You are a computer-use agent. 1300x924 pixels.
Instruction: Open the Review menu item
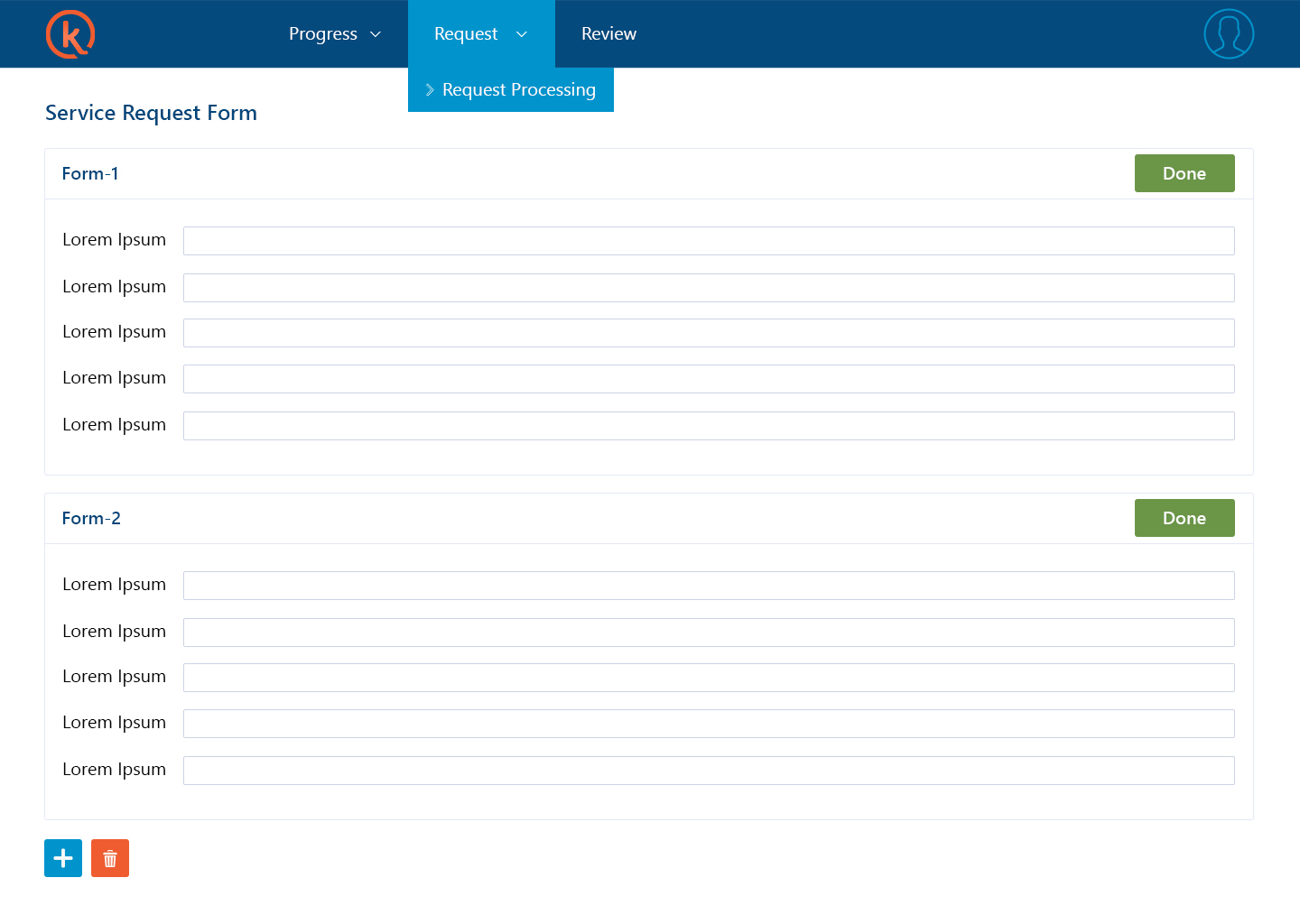(608, 34)
